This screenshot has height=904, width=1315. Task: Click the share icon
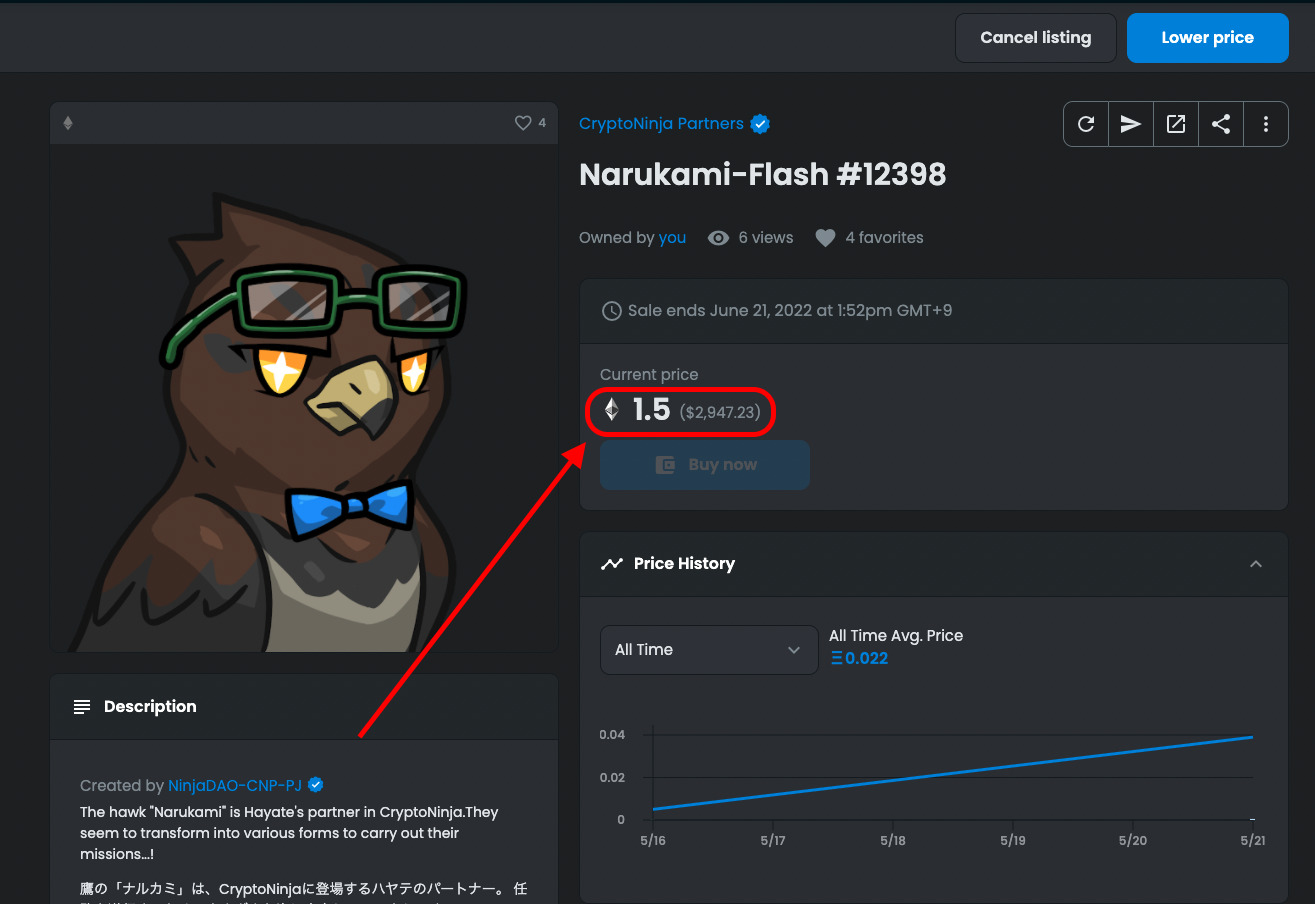tap(1221, 124)
